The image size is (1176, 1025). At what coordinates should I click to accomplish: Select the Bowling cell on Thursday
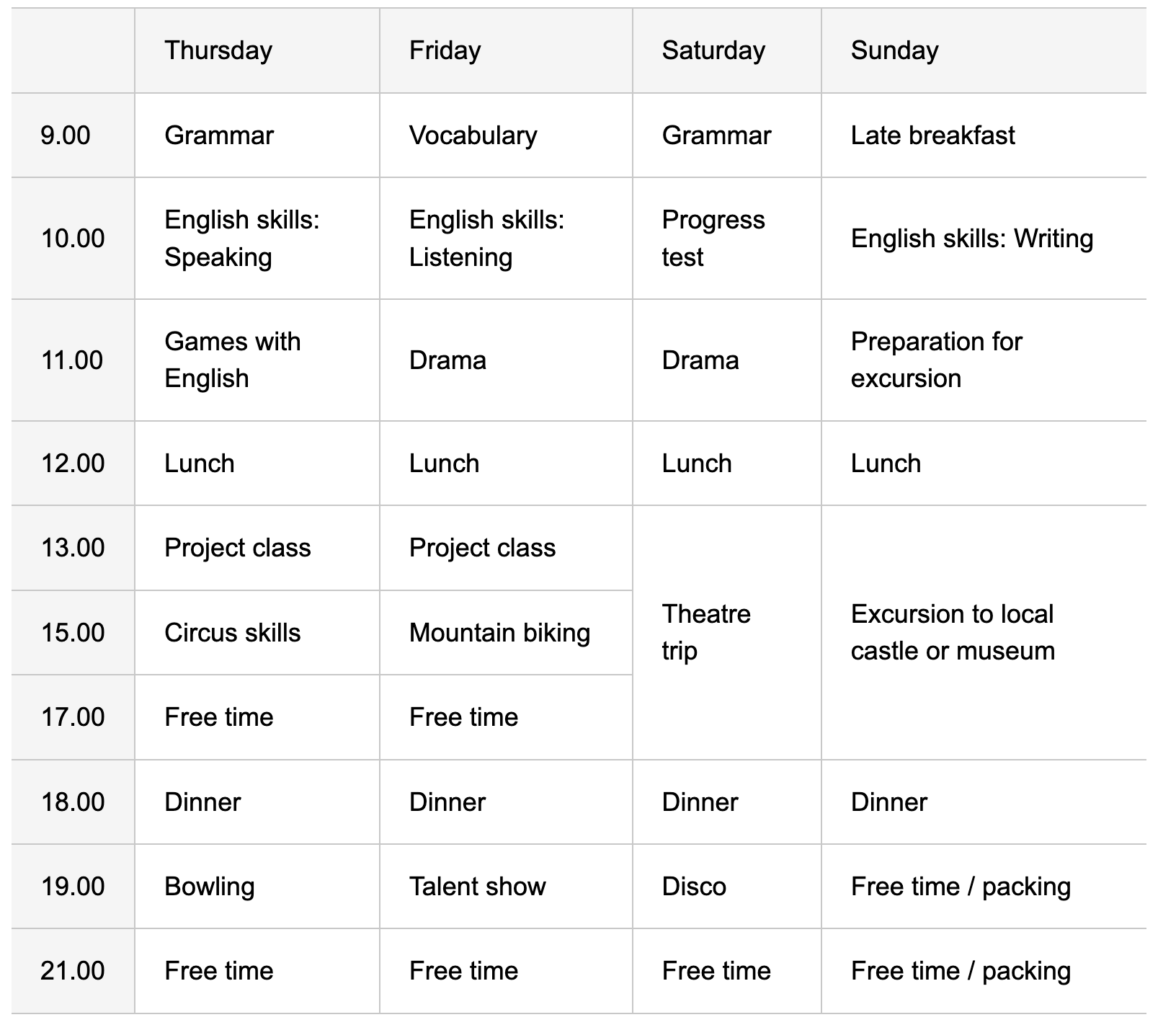tap(209, 887)
